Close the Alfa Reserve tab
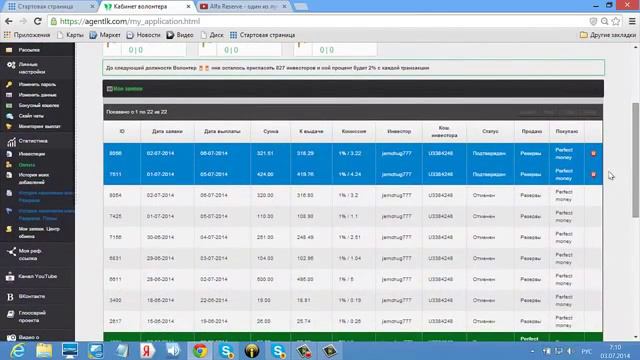The width and height of the screenshot is (640, 360). coord(284,7)
